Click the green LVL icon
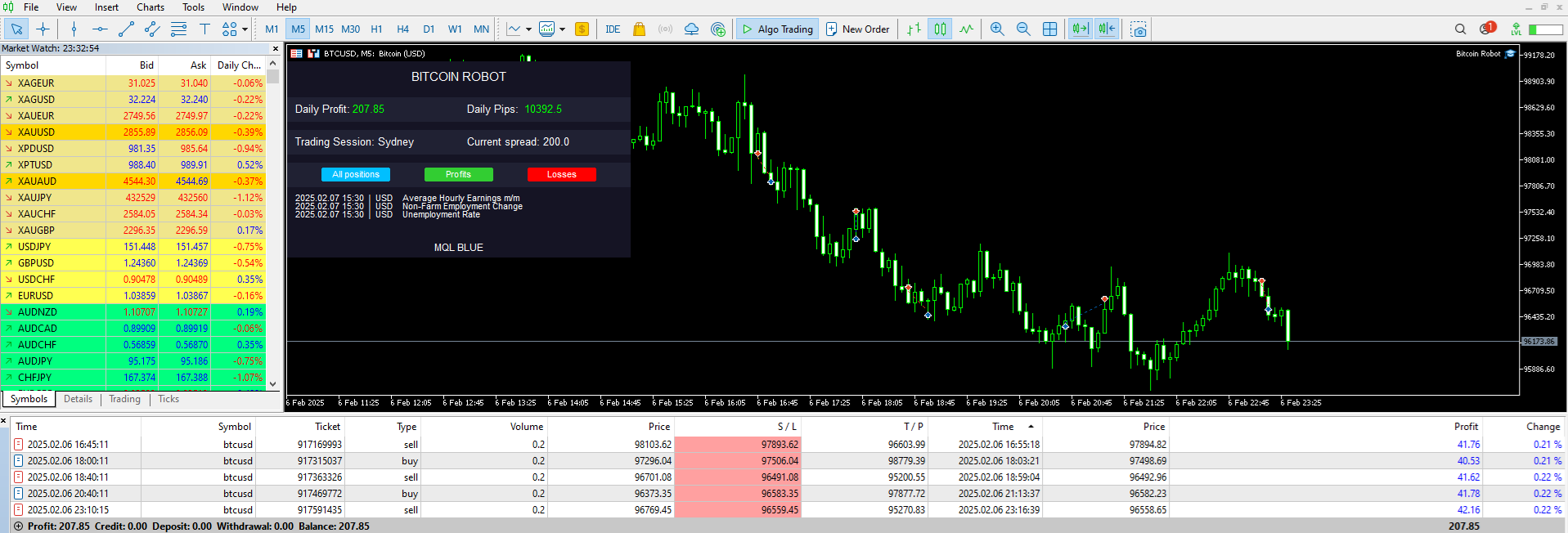Screen dimensions: 1568x533 pos(1516,29)
